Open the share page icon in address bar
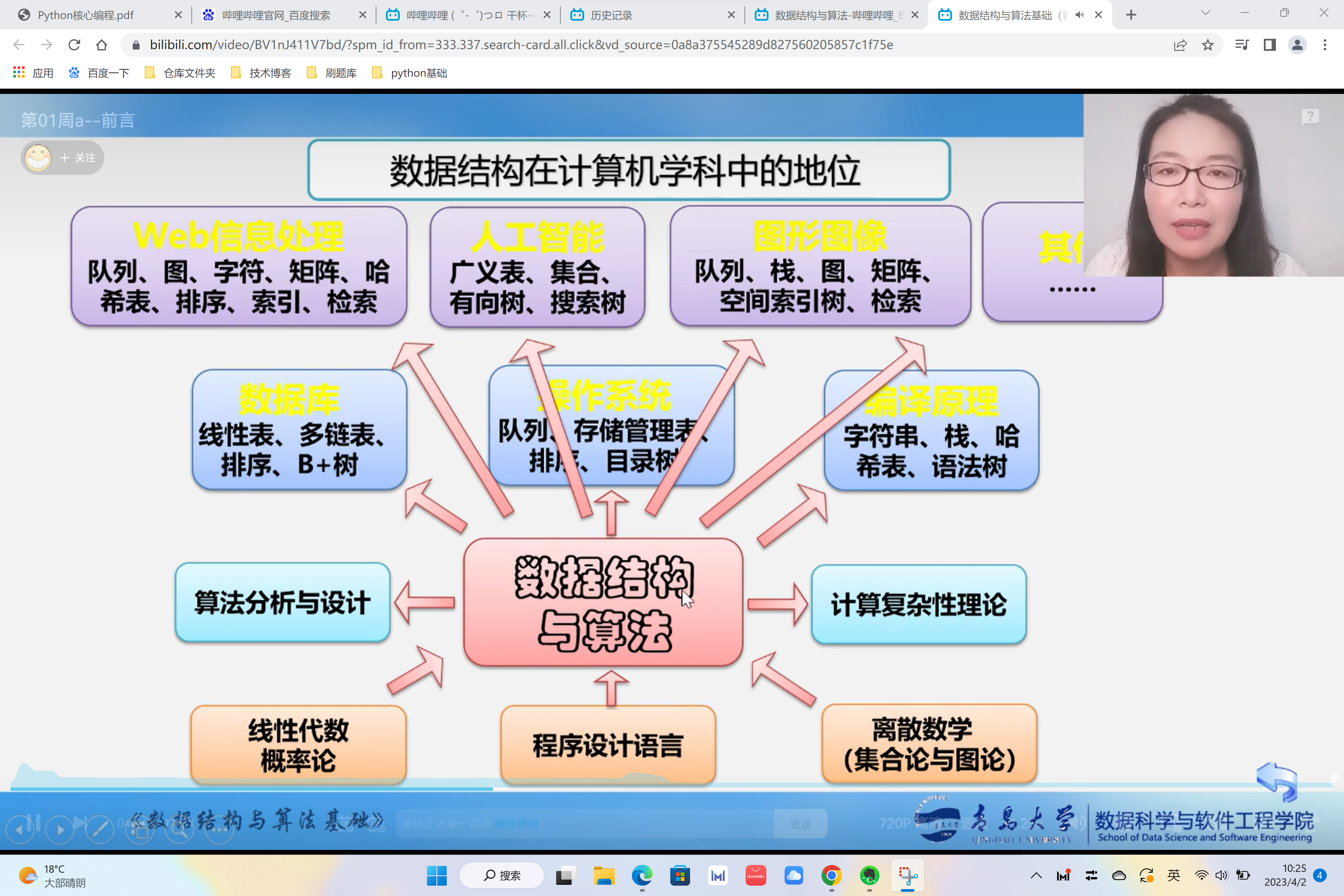Screen dimensions: 1344x896 click(x=1180, y=44)
